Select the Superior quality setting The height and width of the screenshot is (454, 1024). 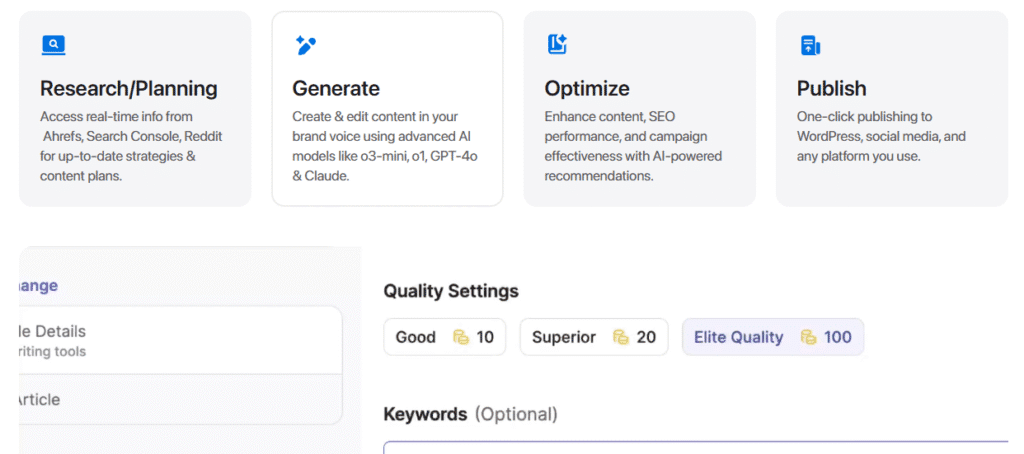(x=594, y=337)
